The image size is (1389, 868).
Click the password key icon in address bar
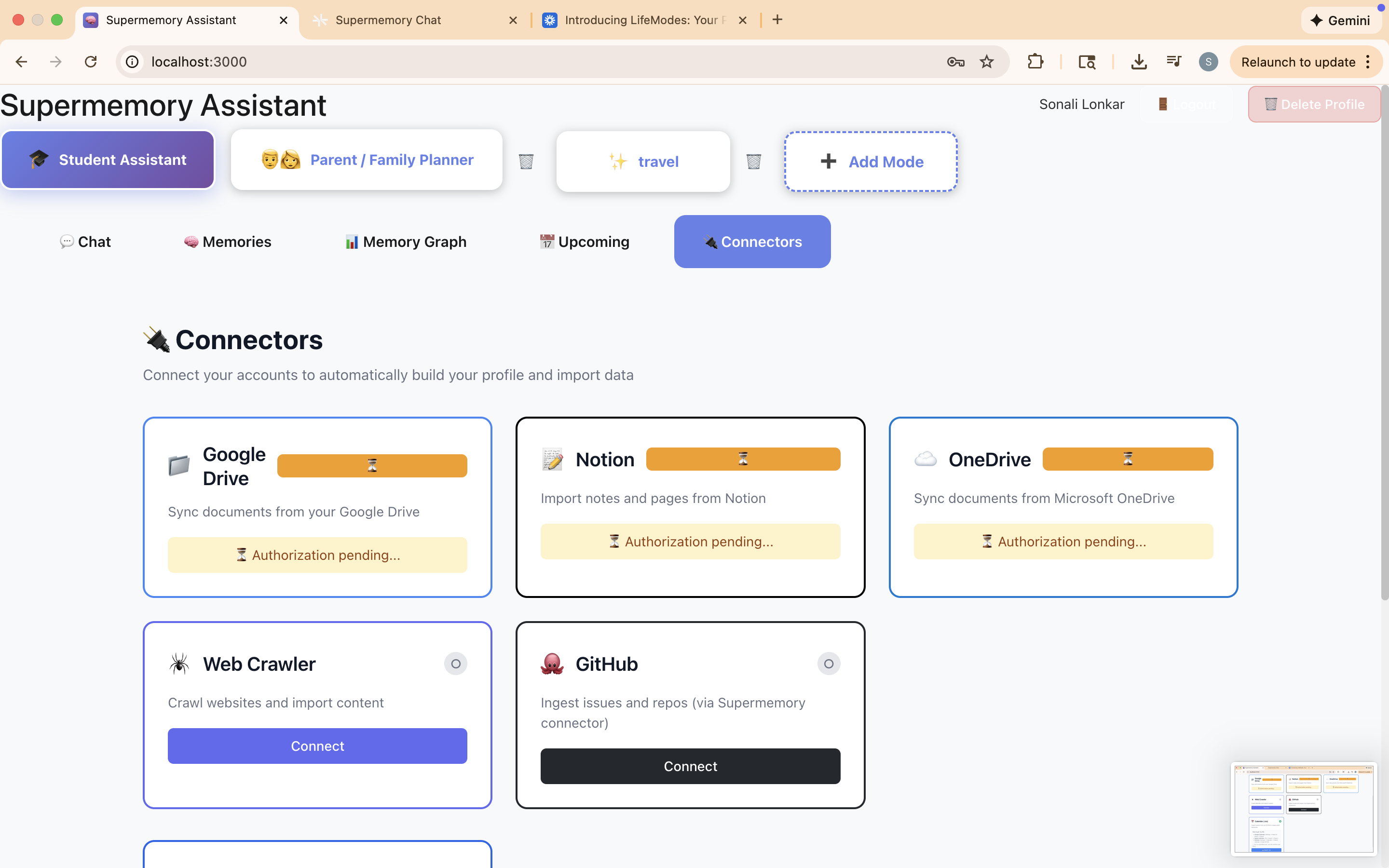955,61
